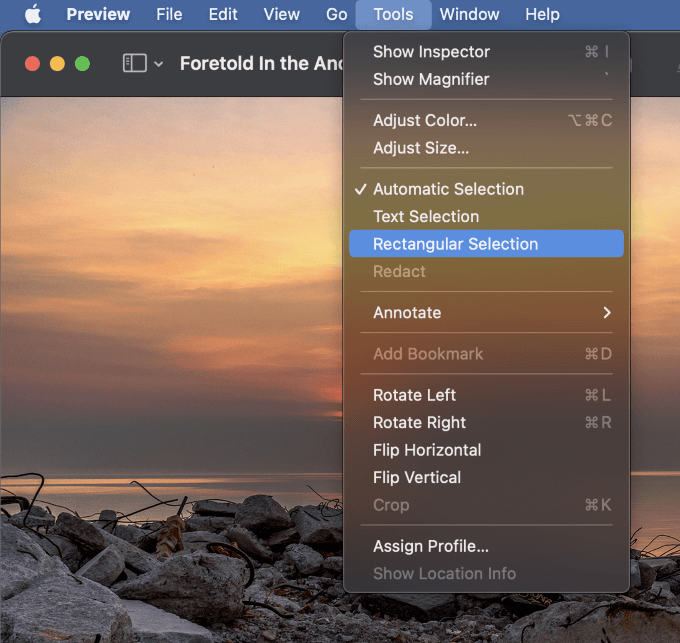680x643 pixels.
Task: Open the Annotate submenu
Action: (x=486, y=313)
